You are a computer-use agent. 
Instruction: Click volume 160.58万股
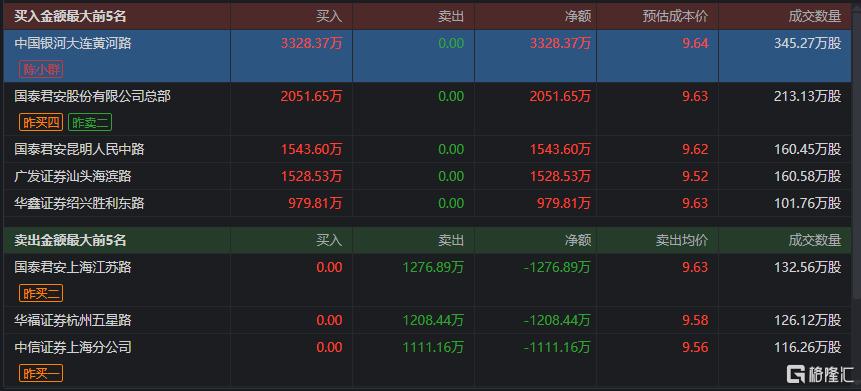click(807, 176)
